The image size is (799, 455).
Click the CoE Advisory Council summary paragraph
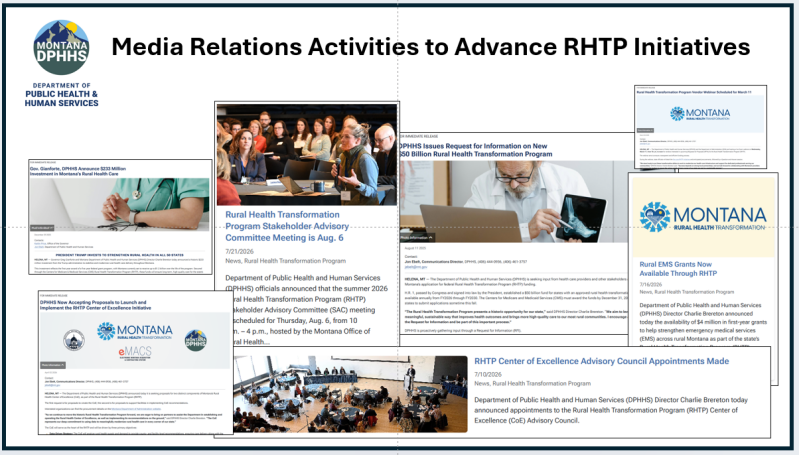tap(611, 410)
